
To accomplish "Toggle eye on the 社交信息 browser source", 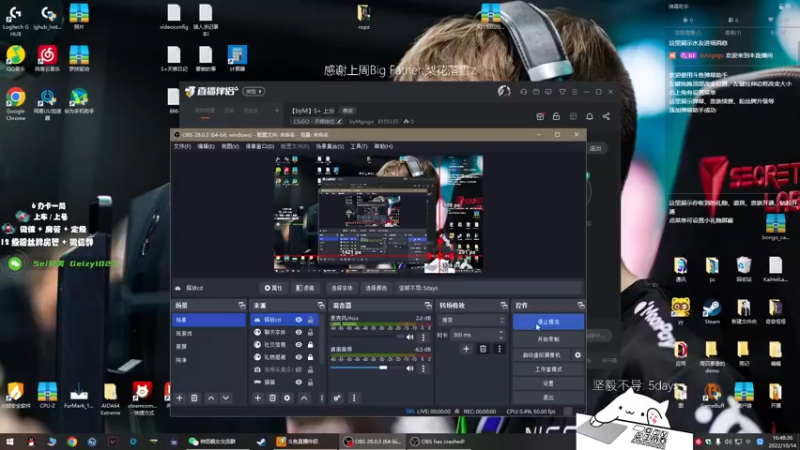I will [298, 345].
